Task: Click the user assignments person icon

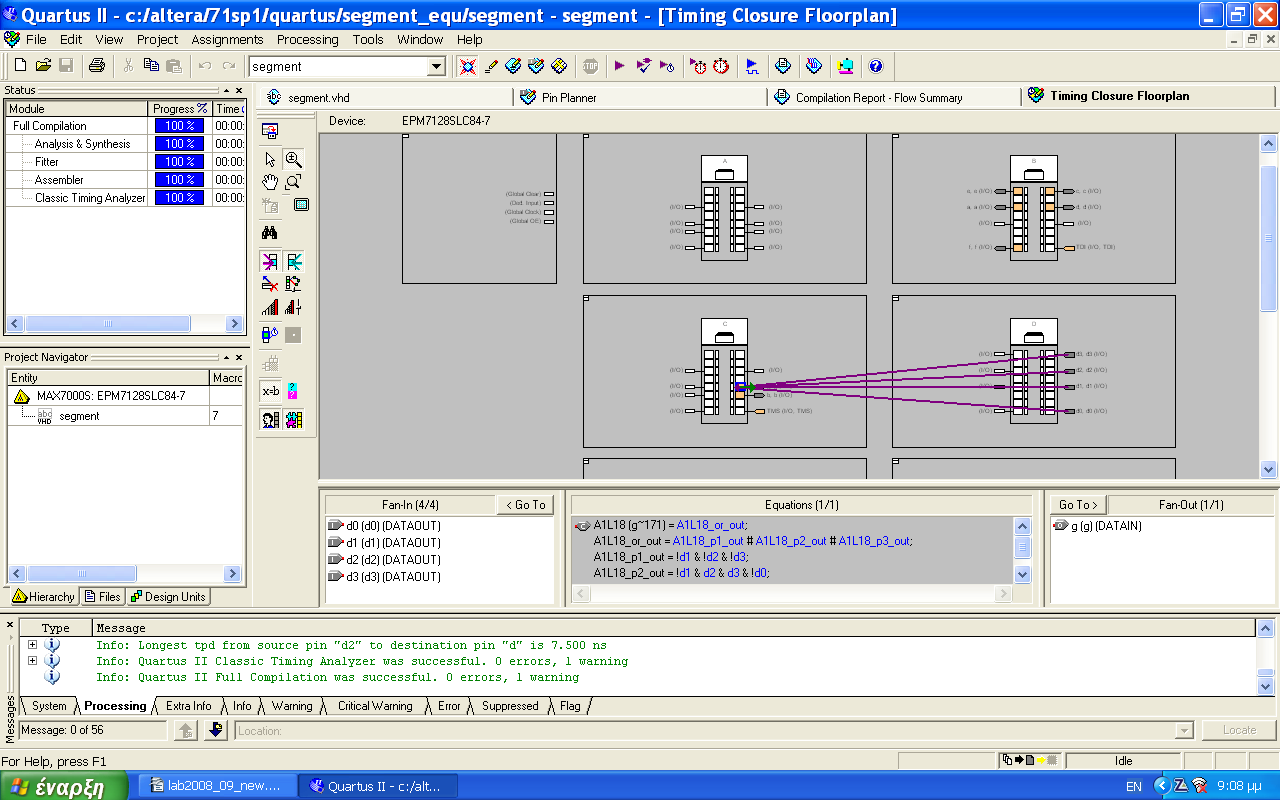Action: tap(270, 420)
